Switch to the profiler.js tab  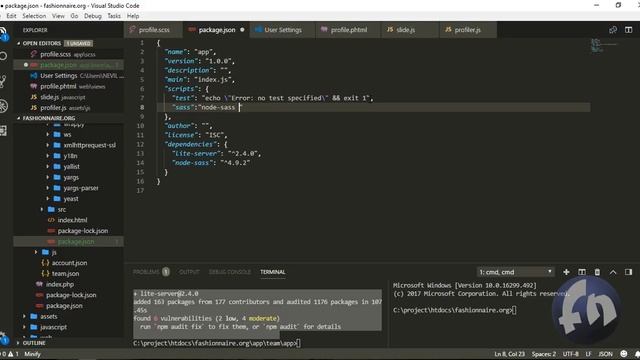[x=468, y=30]
